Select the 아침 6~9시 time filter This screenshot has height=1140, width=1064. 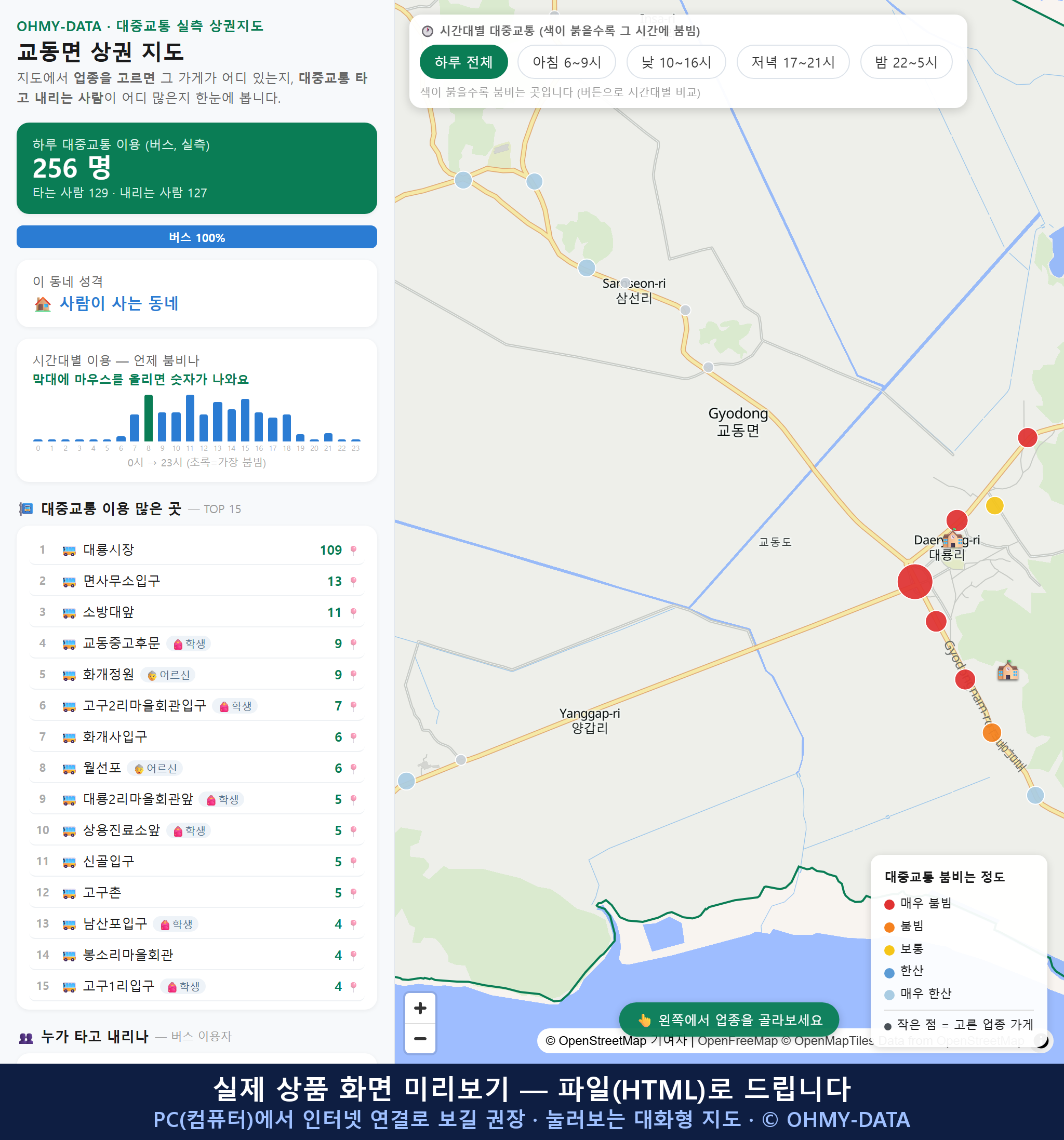[x=567, y=62]
